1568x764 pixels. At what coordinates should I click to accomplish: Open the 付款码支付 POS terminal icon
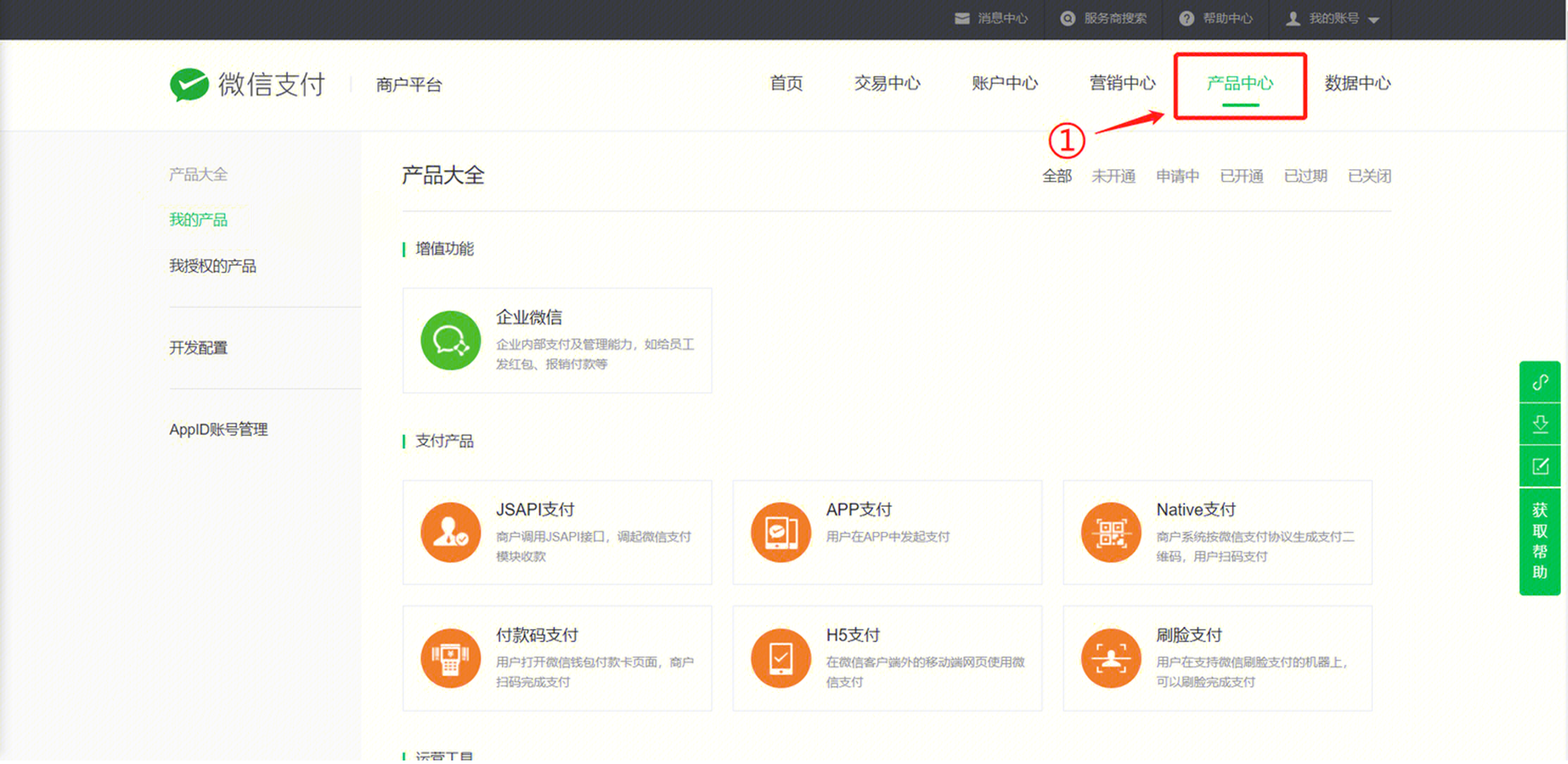coord(451,658)
